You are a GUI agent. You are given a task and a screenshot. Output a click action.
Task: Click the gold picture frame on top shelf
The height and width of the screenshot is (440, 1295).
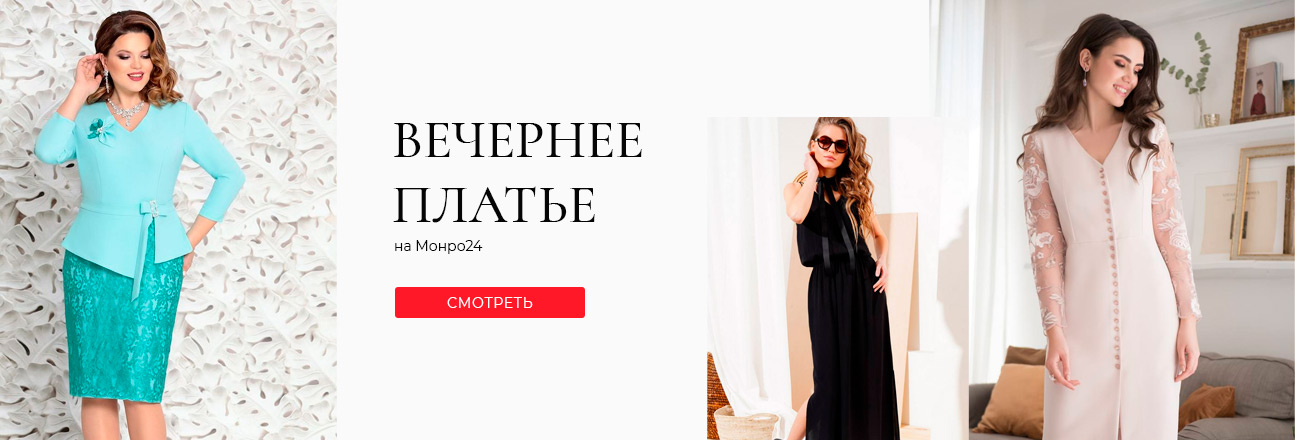1262,71
